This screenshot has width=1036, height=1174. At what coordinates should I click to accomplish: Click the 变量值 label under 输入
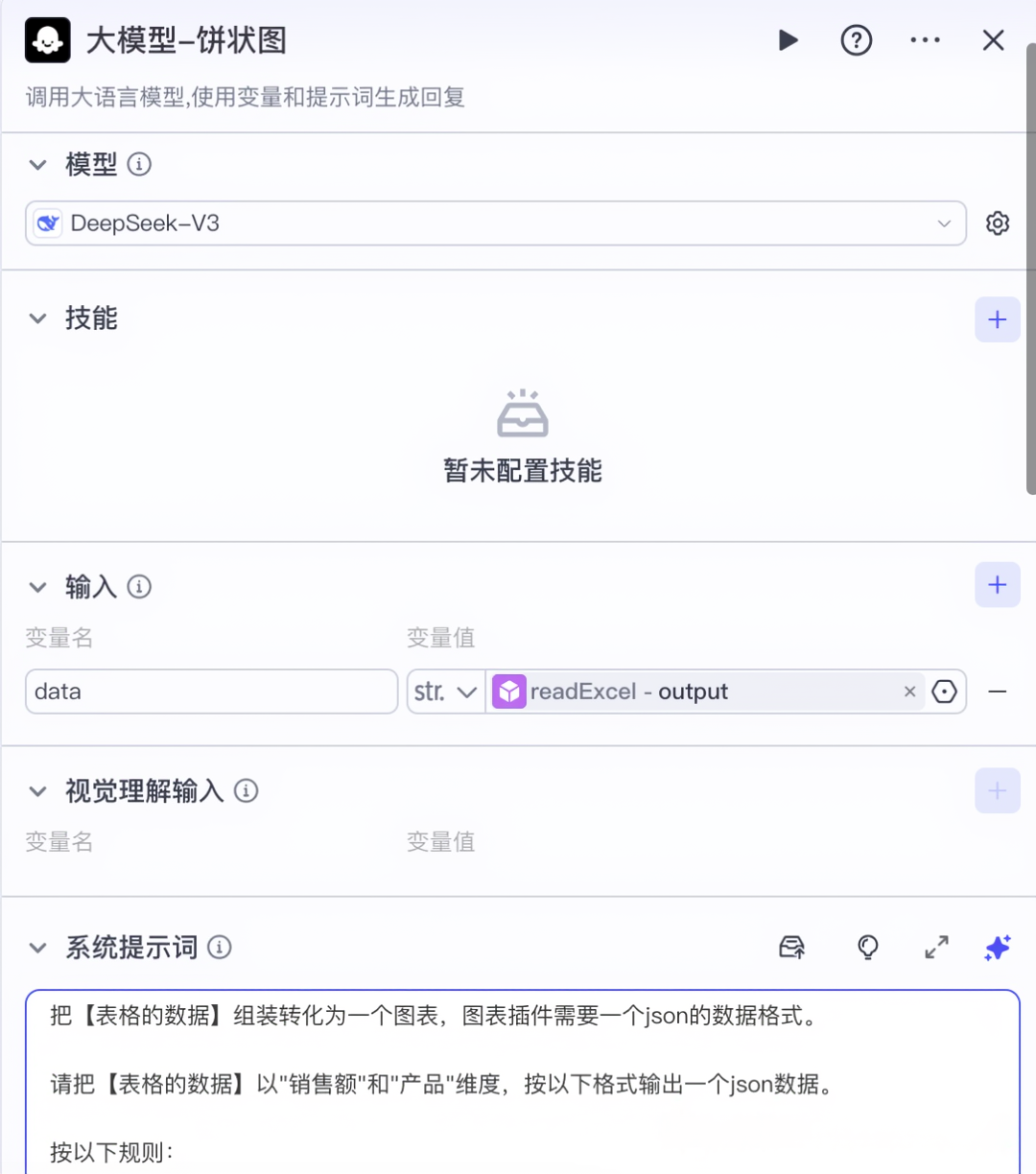coord(441,638)
